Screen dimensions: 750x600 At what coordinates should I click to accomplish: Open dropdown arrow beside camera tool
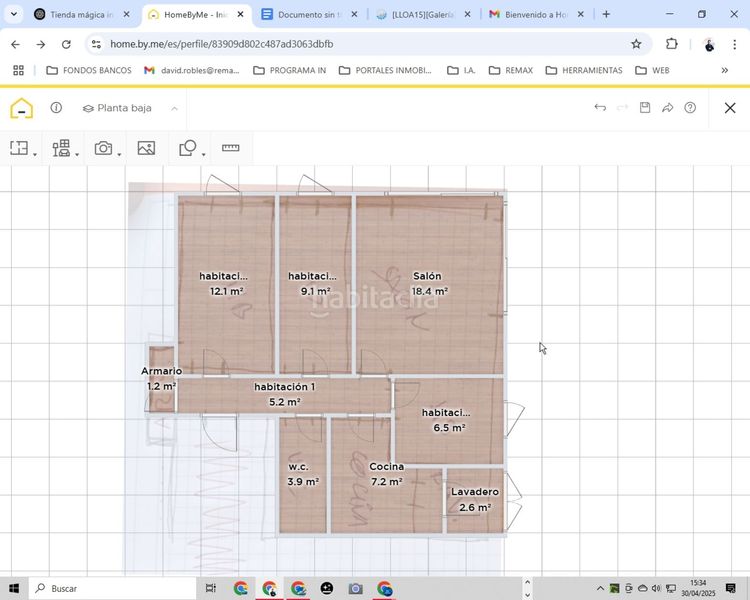119,154
